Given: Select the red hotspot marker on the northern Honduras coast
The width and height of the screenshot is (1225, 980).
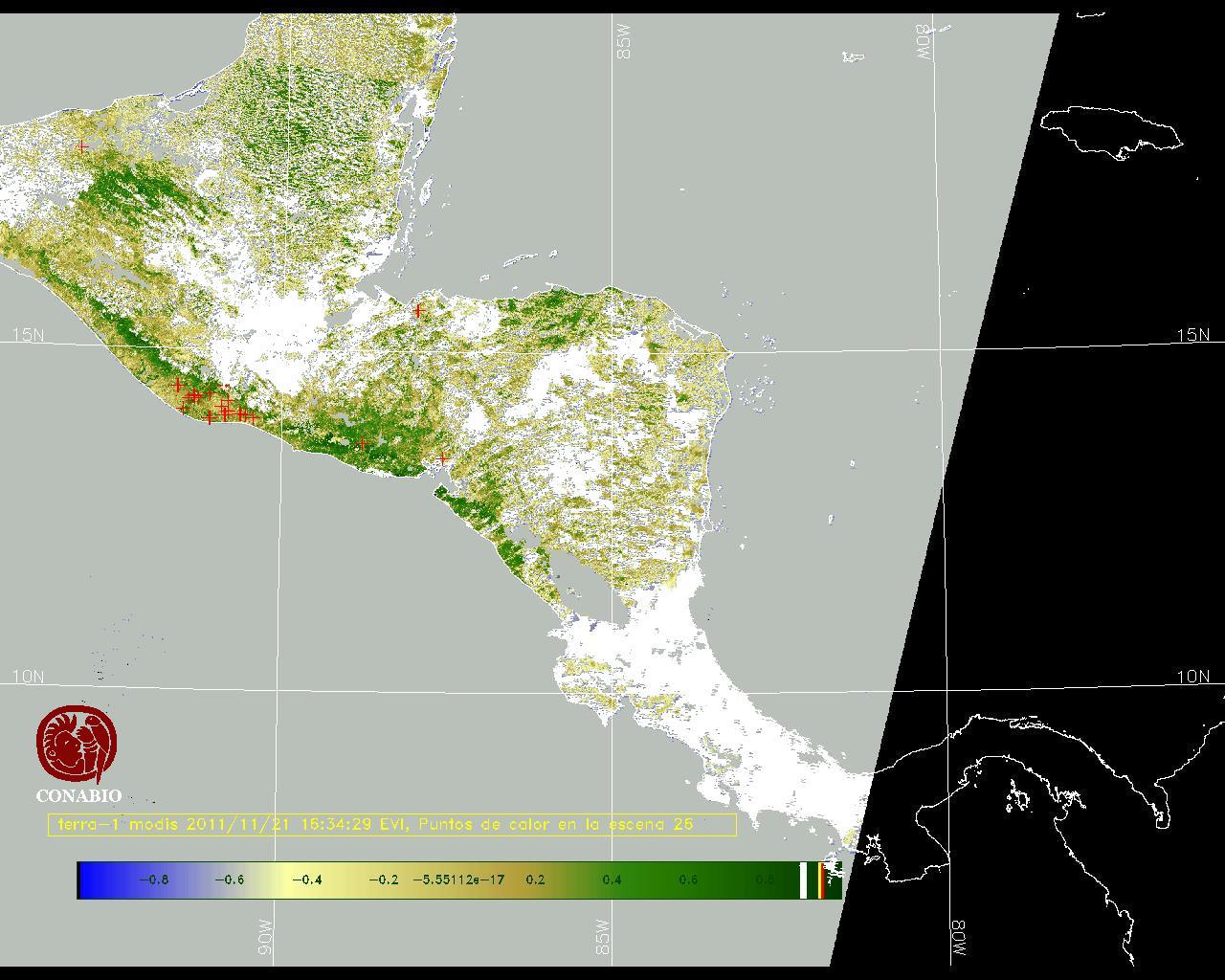Looking at the screenshot, I should 418,310.
